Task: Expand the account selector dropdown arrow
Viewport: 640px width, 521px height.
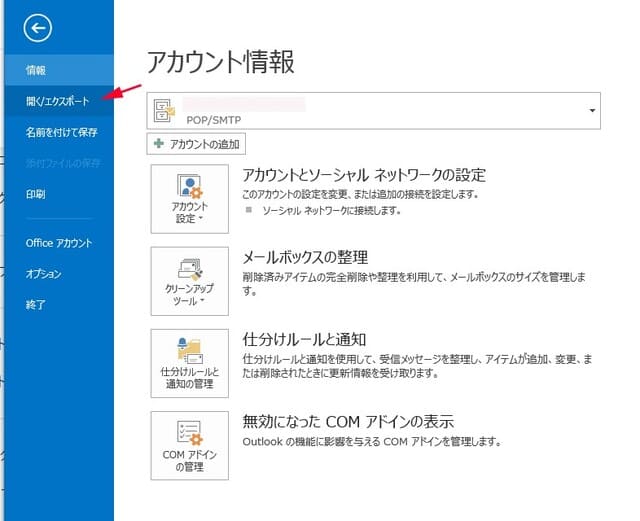Action: point(593,111)
